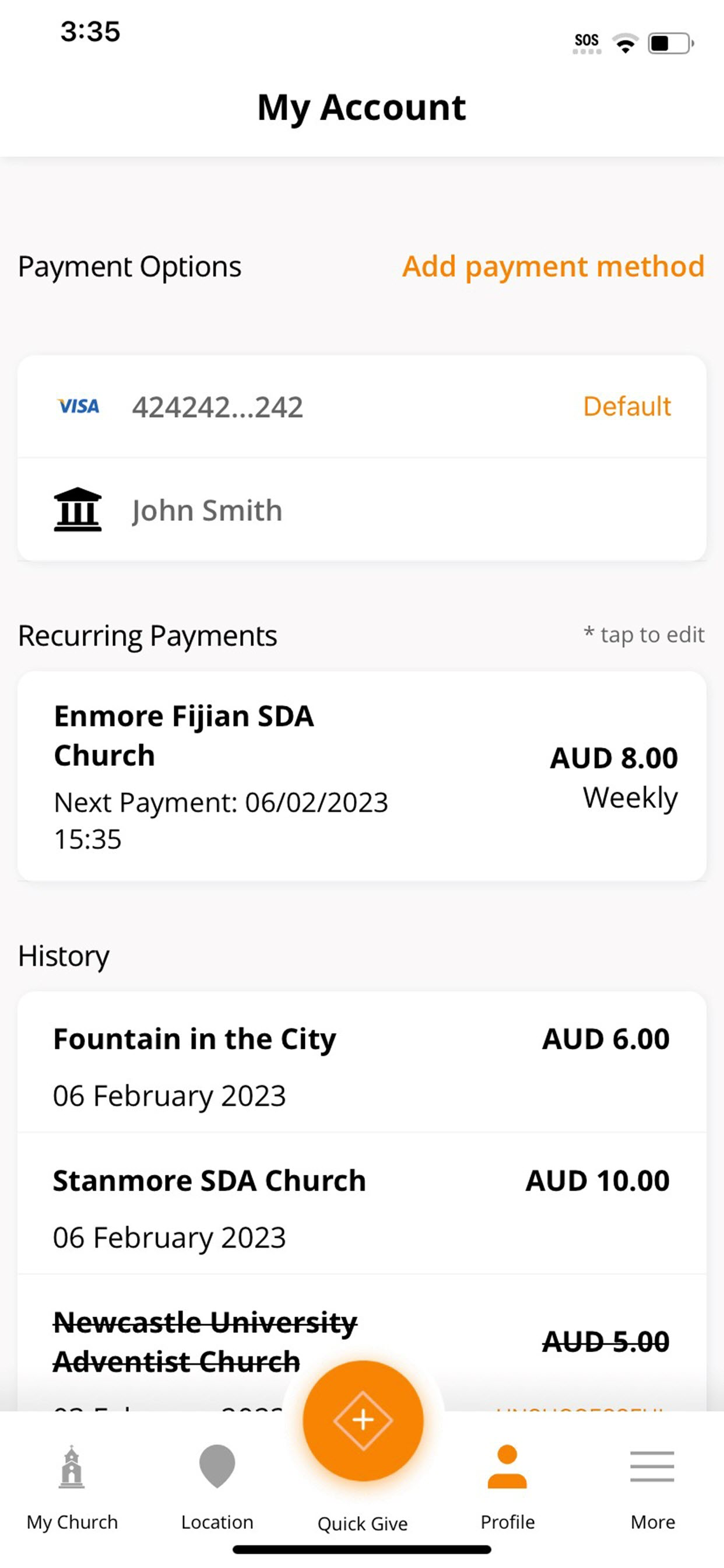
Task: Tap the Visa card logo
Action: [x=78, y=406]
